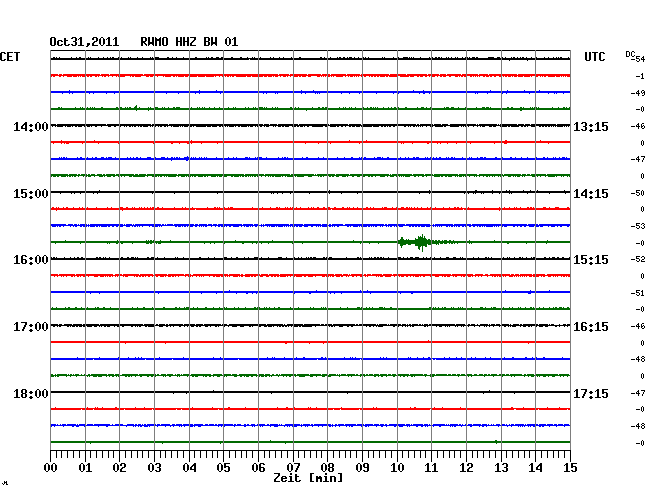Click minute label 15 on time axis
Viewport: 650px width, 494px height.
[x=570, y=468]
